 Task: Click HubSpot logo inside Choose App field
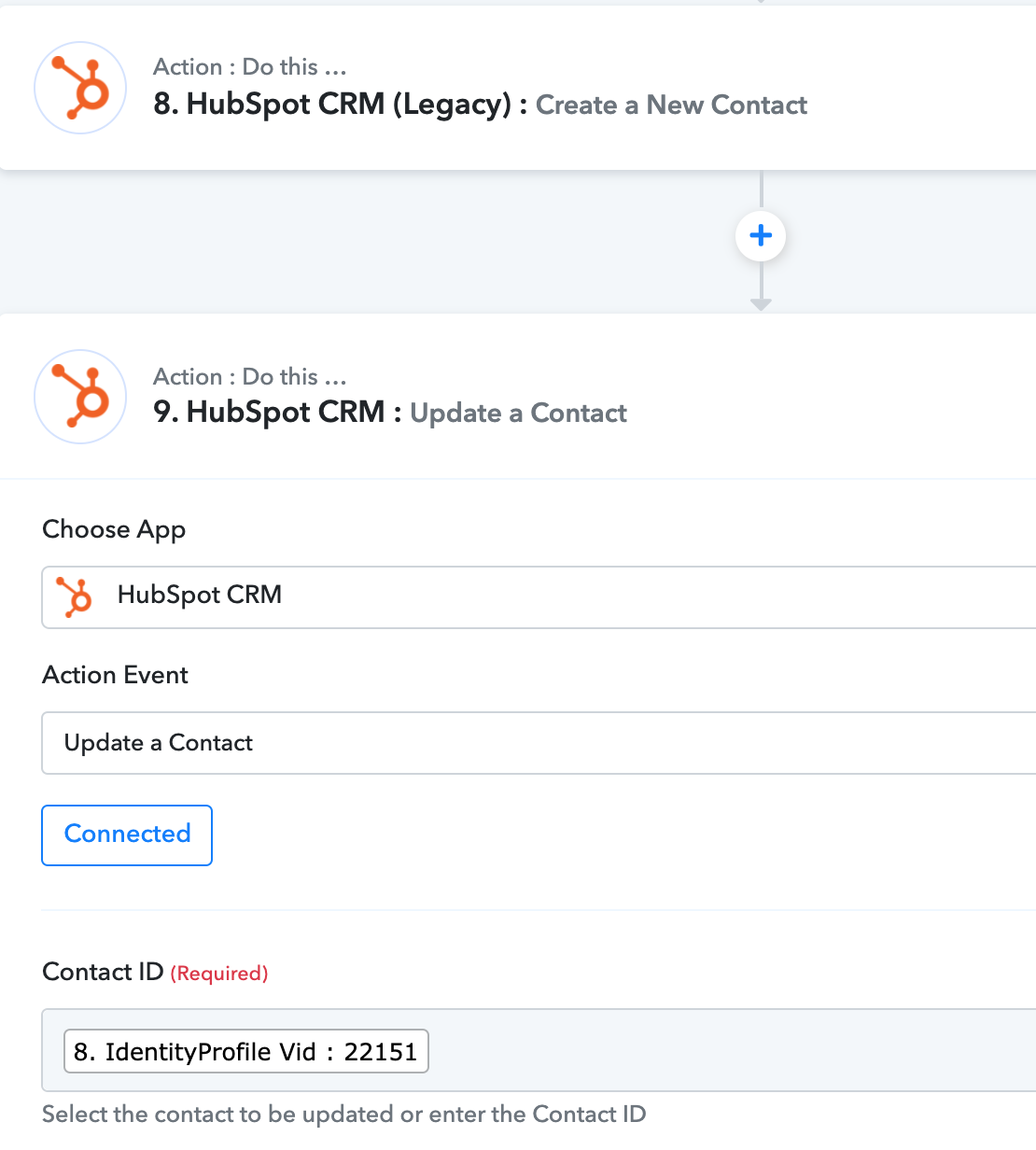pyautogui.click(x=75, y=596)
